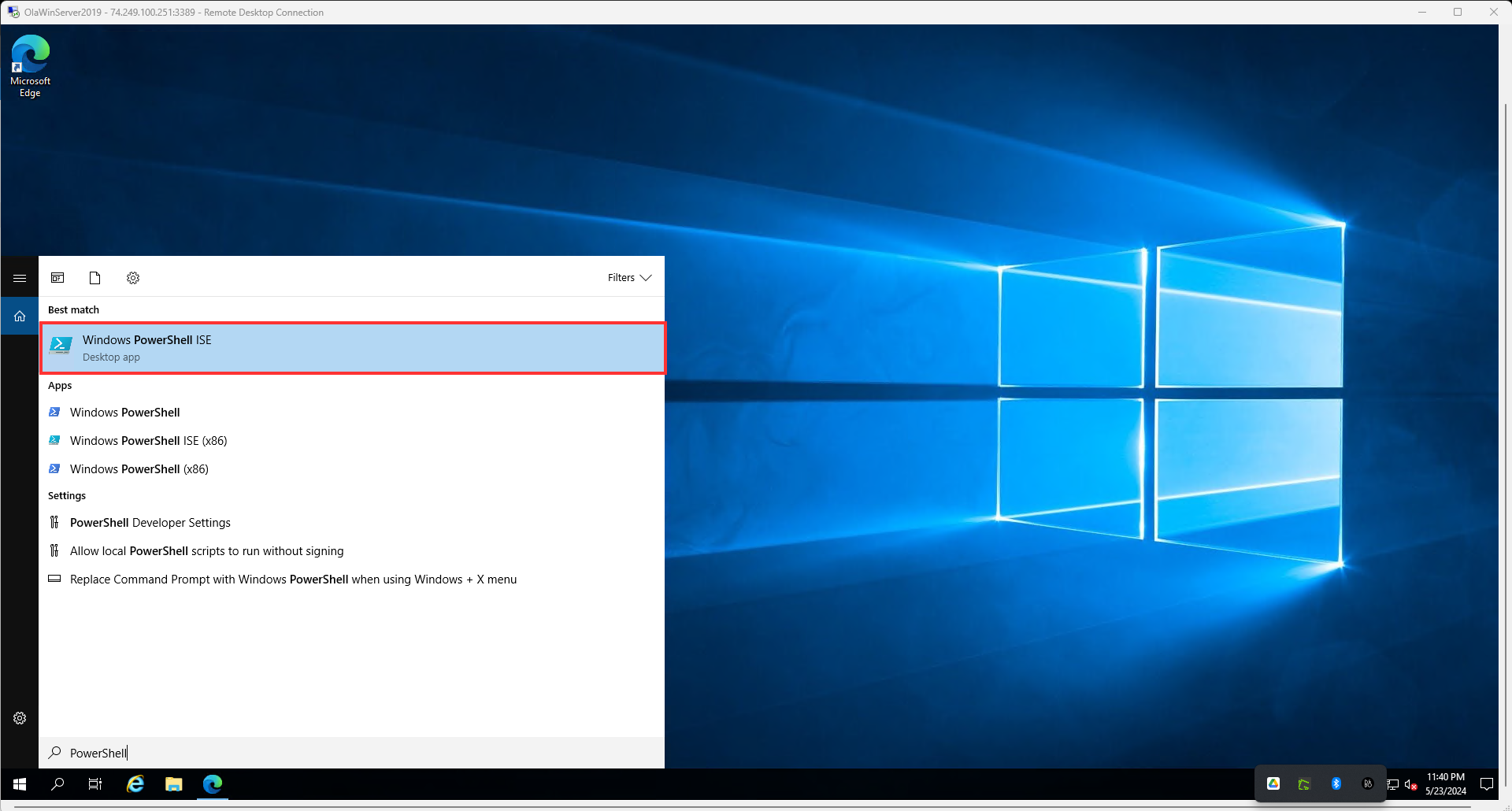The width and height of the screenshot is (1512, 811).
Task: Select Windows PowerShell under Apps
Action: point(124,412)
